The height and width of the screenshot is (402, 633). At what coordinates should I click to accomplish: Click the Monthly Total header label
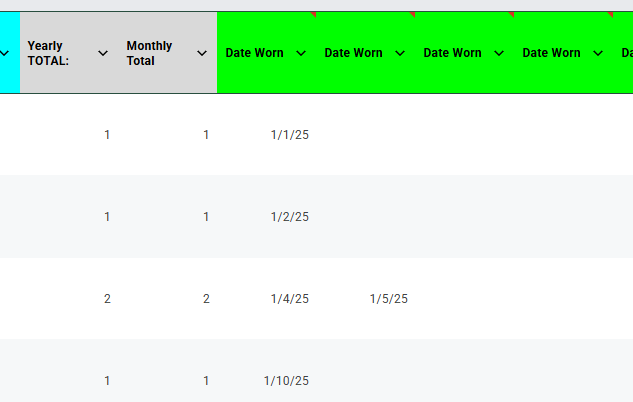(x=149, y=53)
